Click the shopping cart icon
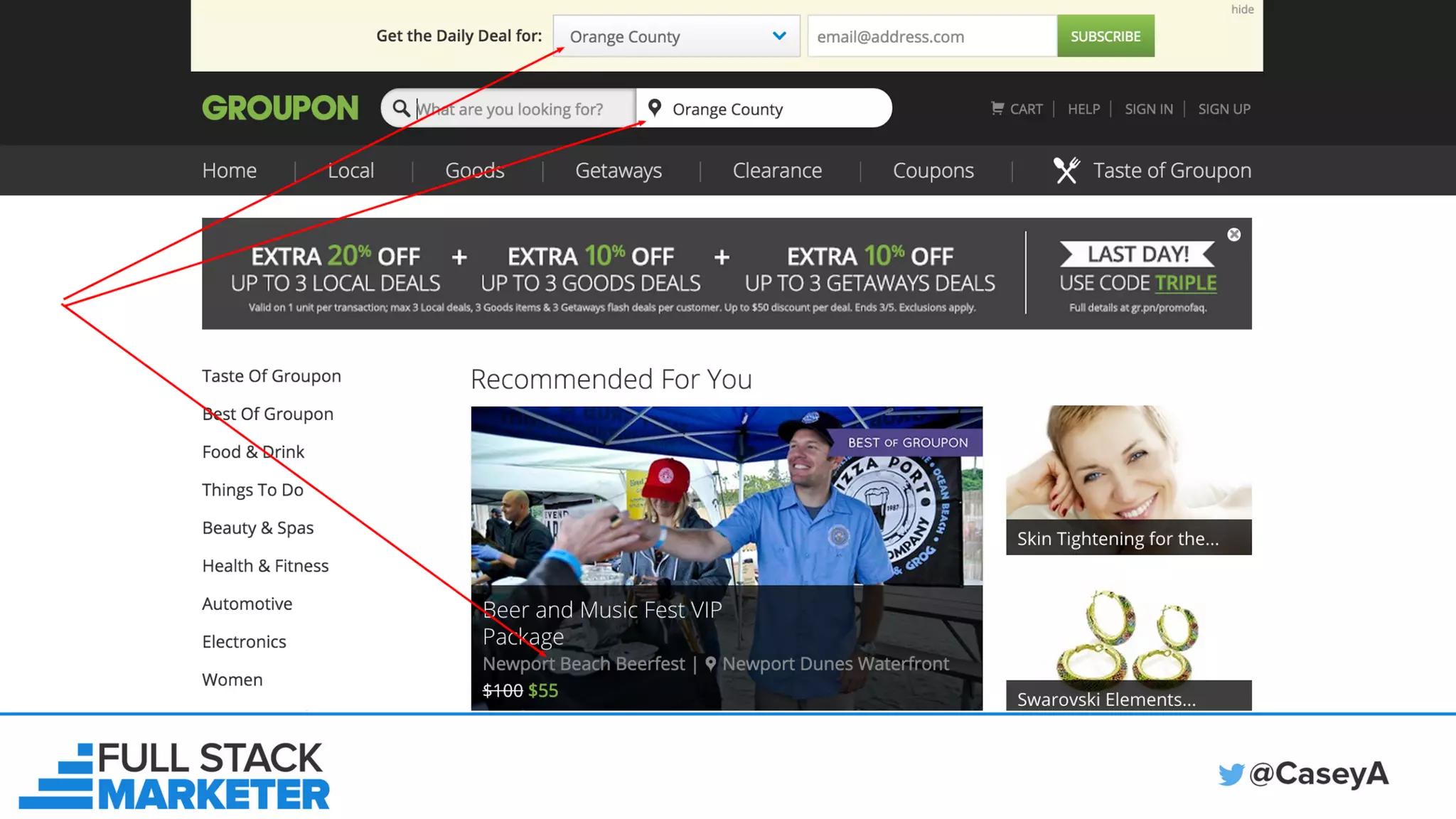Viewport: 1456px width, 819px height. 997,108
